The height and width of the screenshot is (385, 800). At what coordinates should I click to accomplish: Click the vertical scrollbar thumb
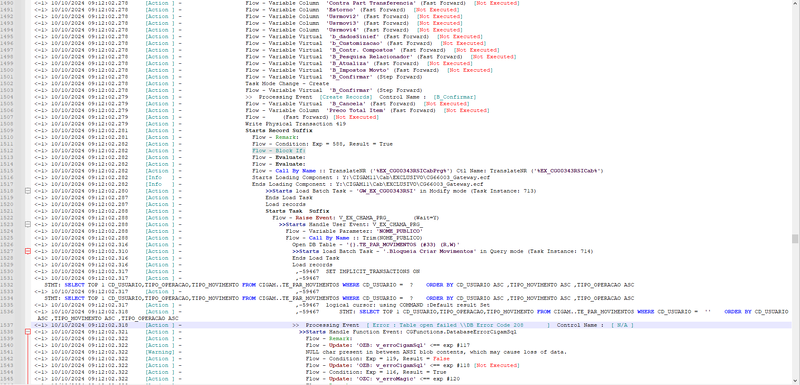pos(795,239)
